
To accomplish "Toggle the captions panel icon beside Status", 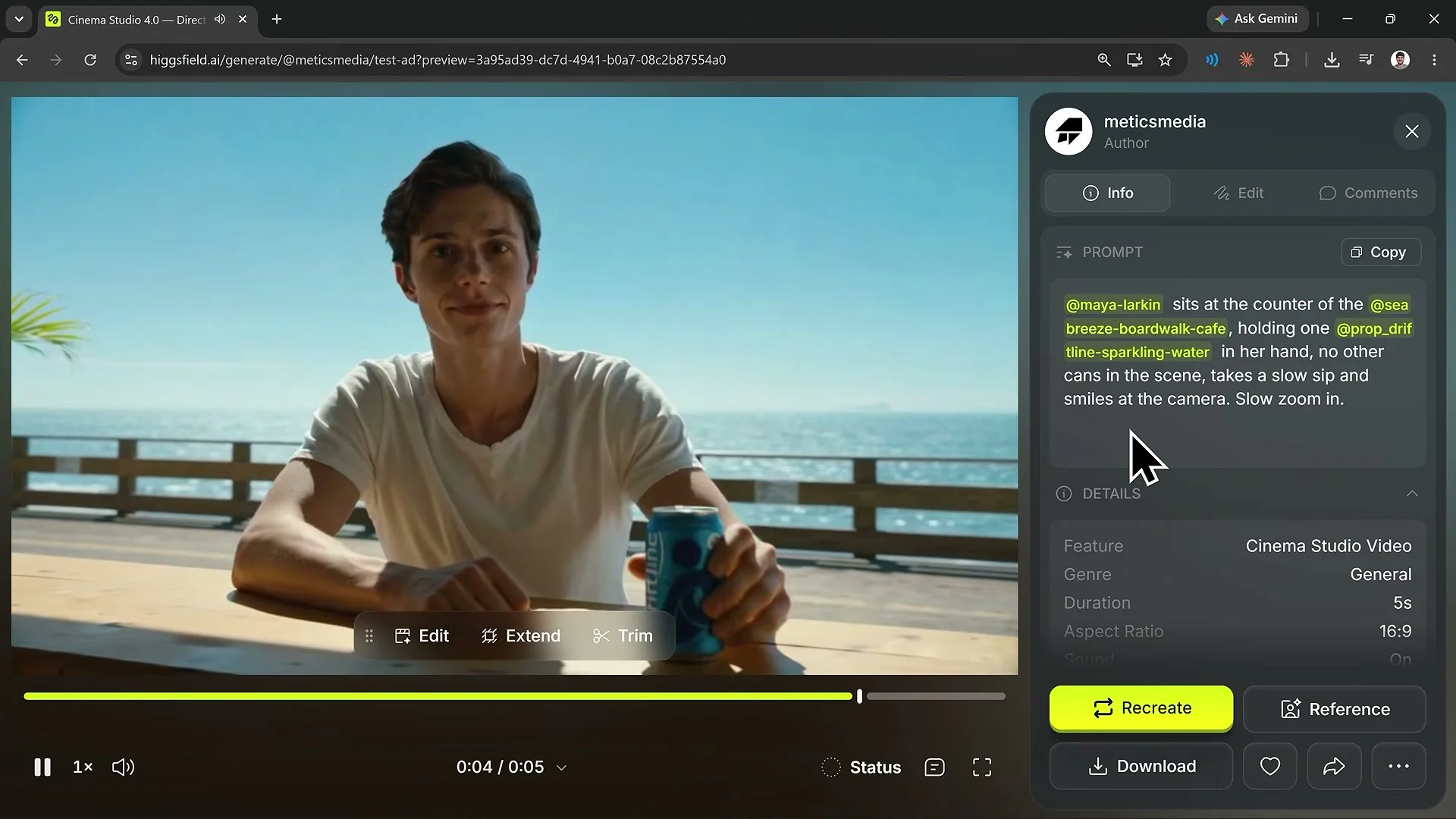I will tap(934, 767).
